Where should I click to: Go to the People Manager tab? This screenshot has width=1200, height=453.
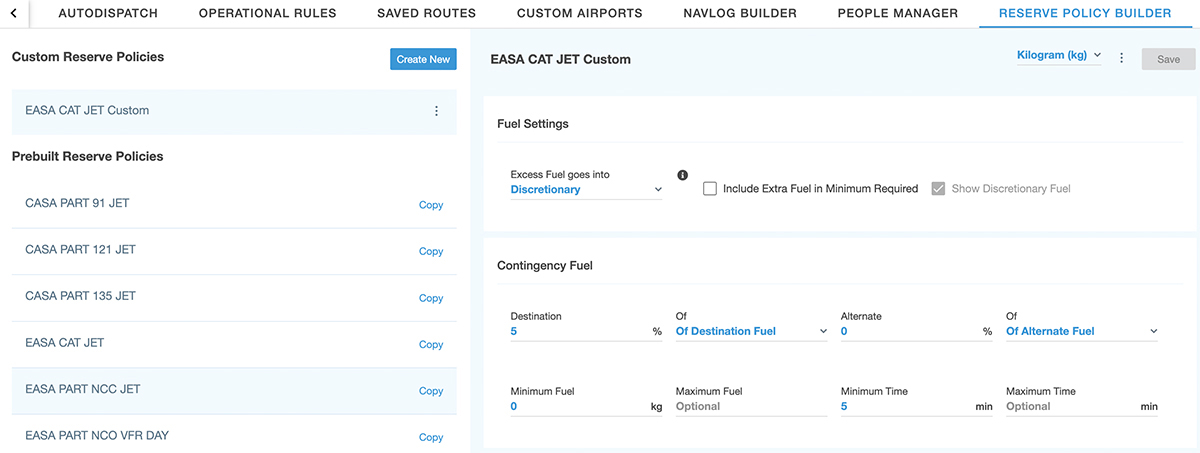pyautogui.click(x=897, y=14)
